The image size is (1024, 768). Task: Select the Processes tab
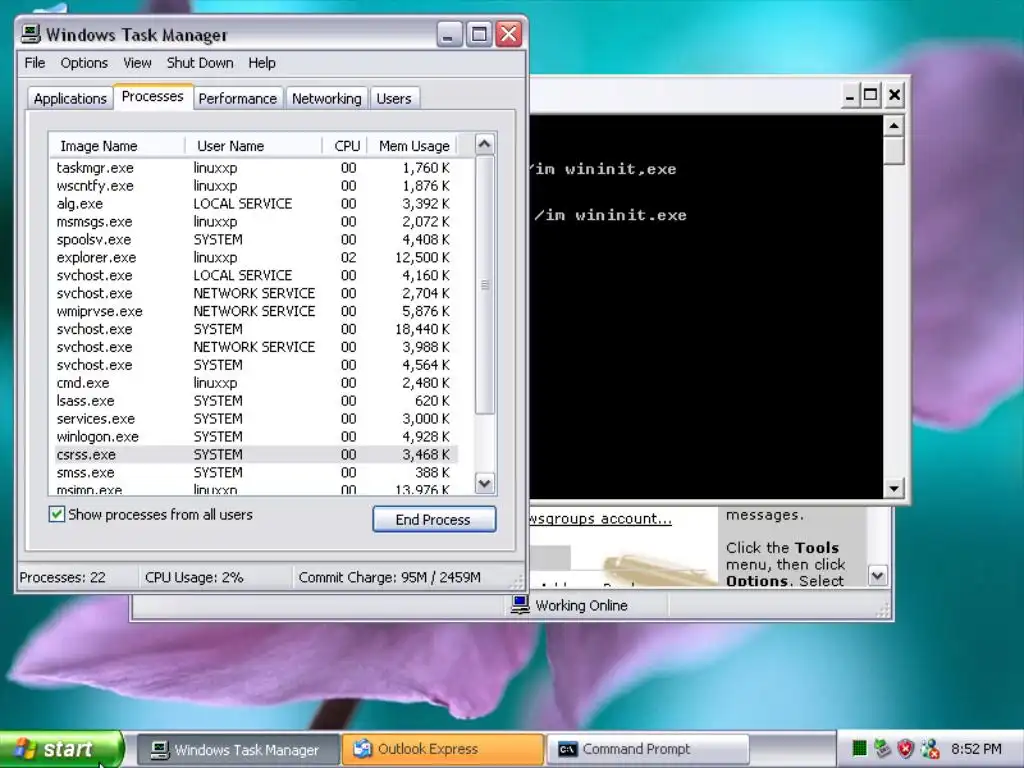(x=153, y=97)
